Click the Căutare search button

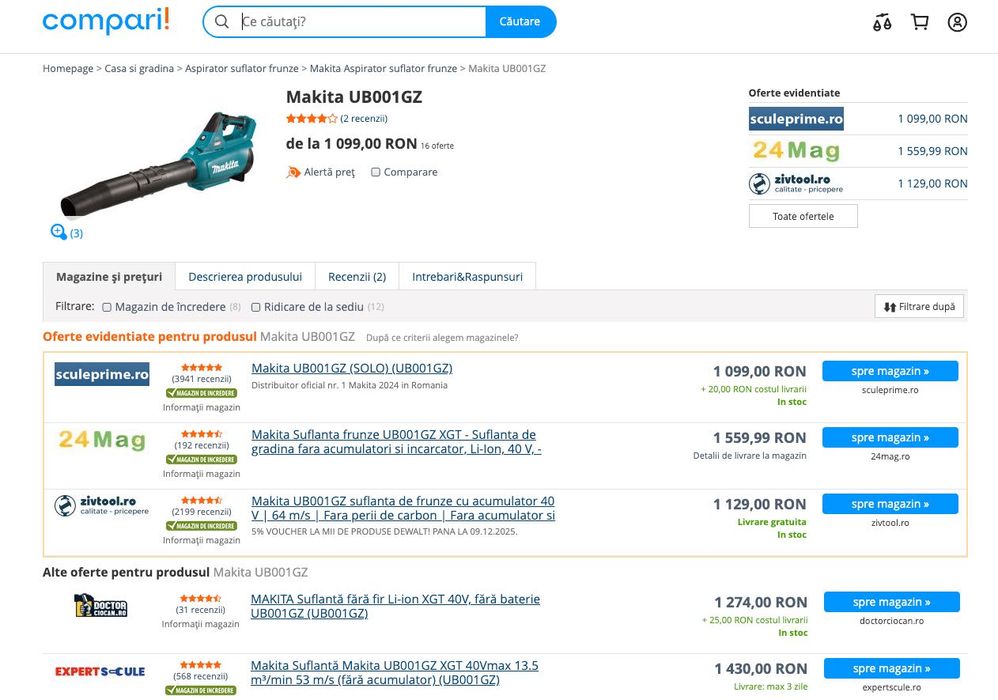click(x=520, y=22)
